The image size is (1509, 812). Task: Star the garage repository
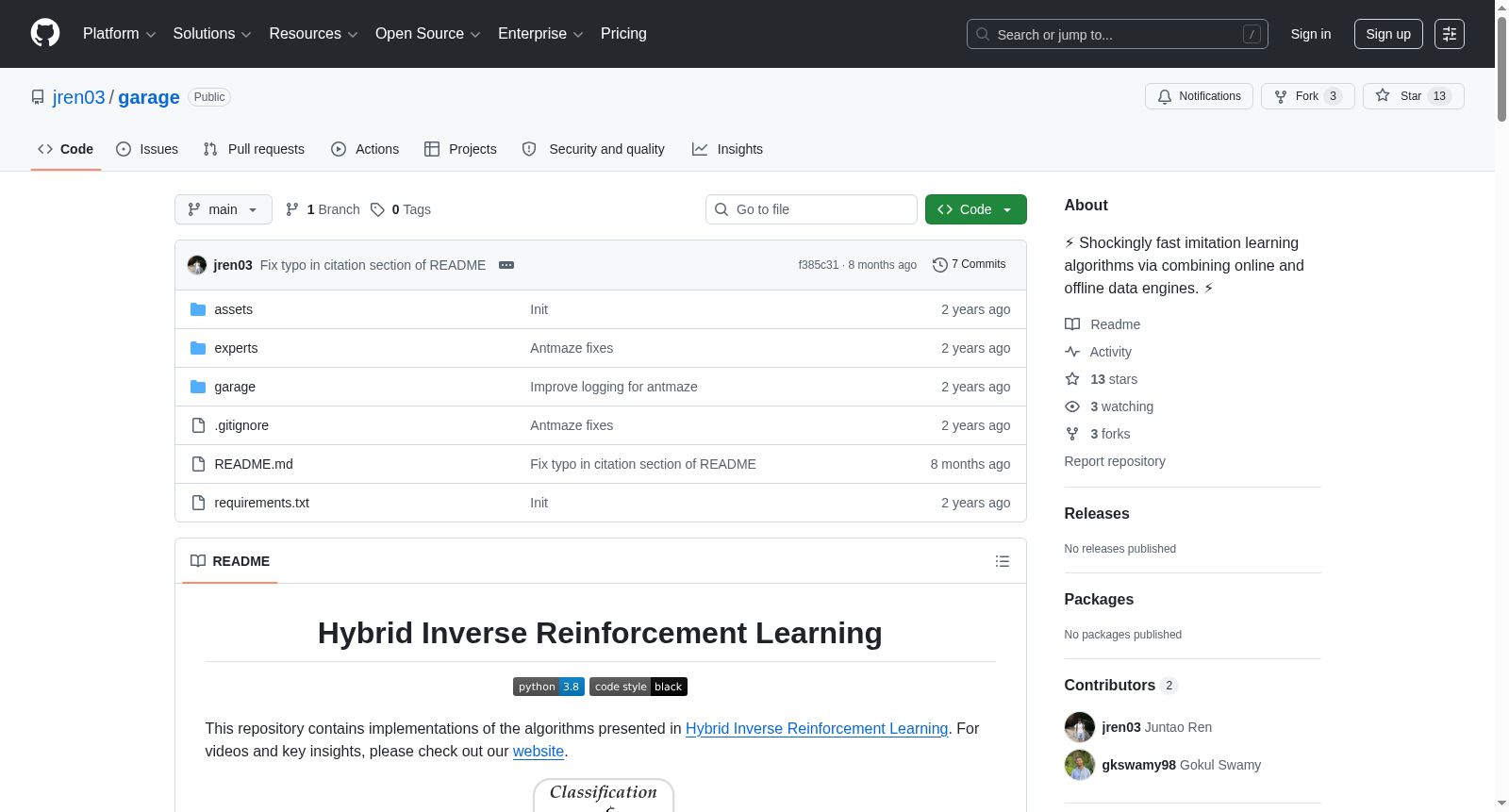[1413, 96]
